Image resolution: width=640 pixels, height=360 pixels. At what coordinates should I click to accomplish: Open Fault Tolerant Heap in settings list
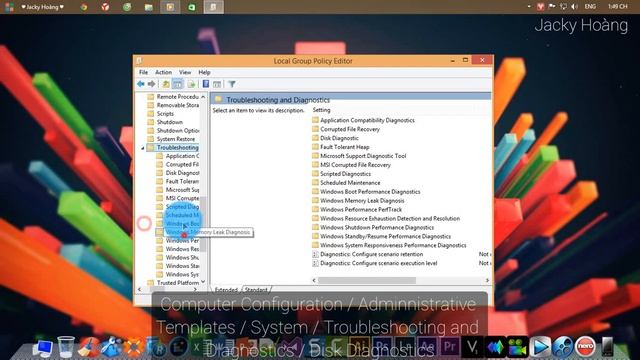340,147
